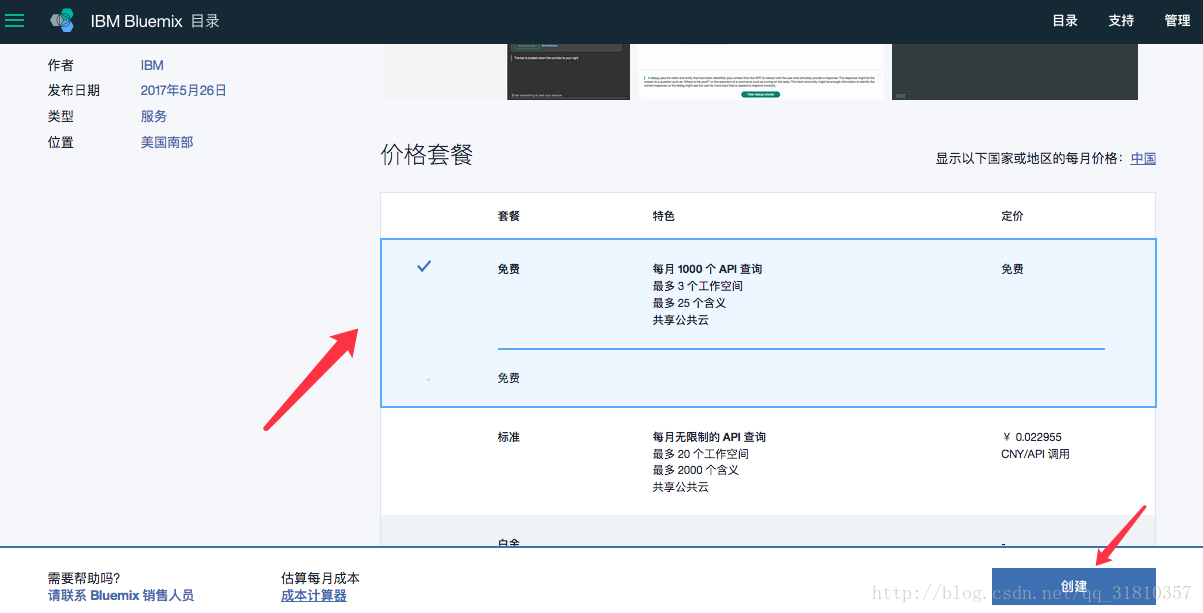Open the 支持 menu in header

click(1121, 21)
